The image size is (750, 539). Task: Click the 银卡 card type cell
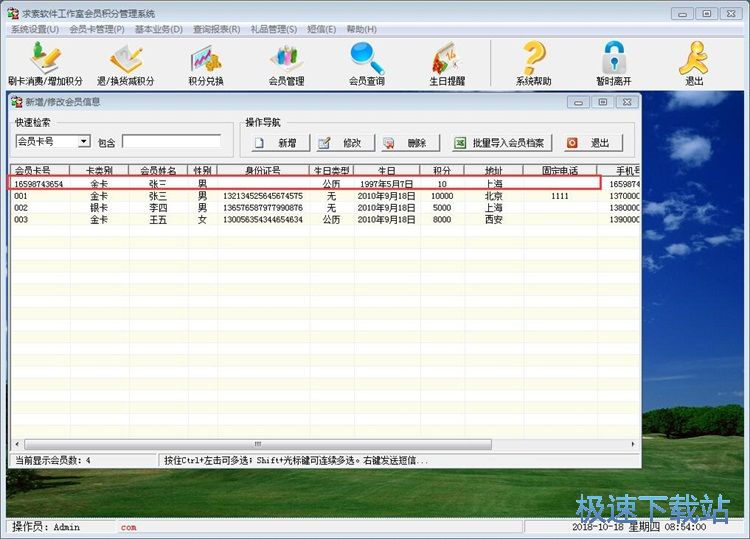99,208
